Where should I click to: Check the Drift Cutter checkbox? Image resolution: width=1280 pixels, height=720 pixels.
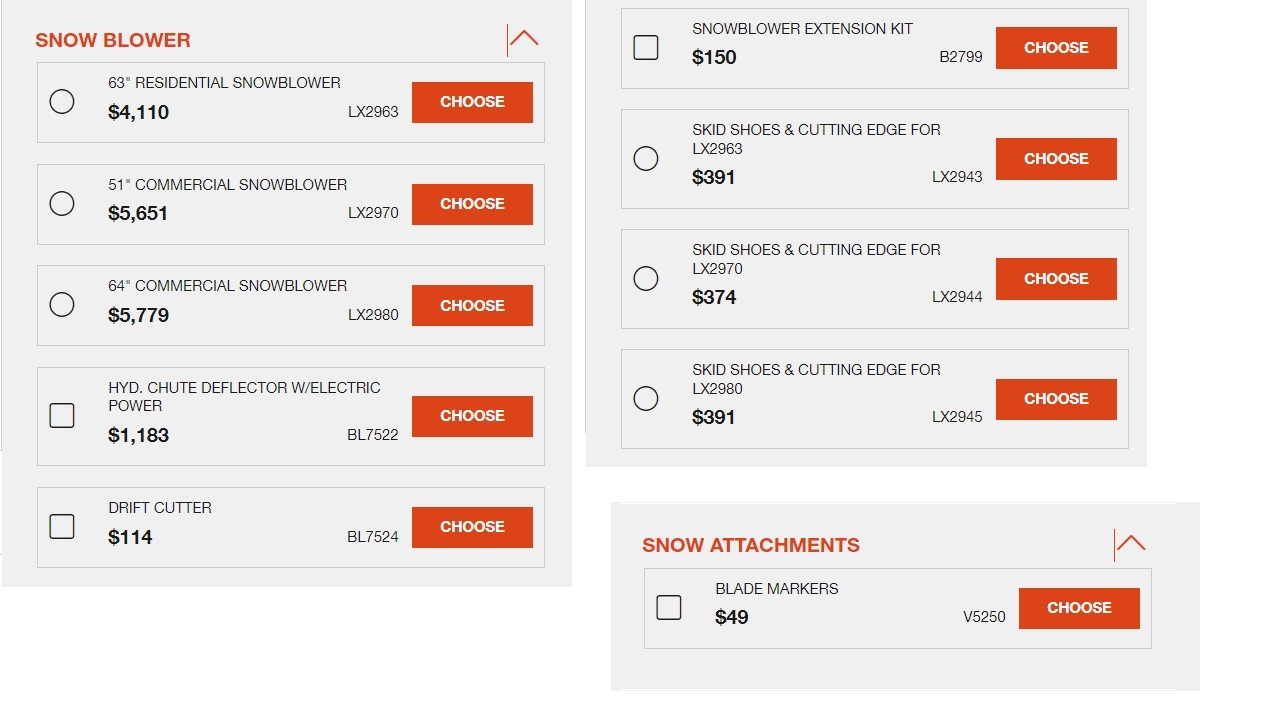point(62,527)
